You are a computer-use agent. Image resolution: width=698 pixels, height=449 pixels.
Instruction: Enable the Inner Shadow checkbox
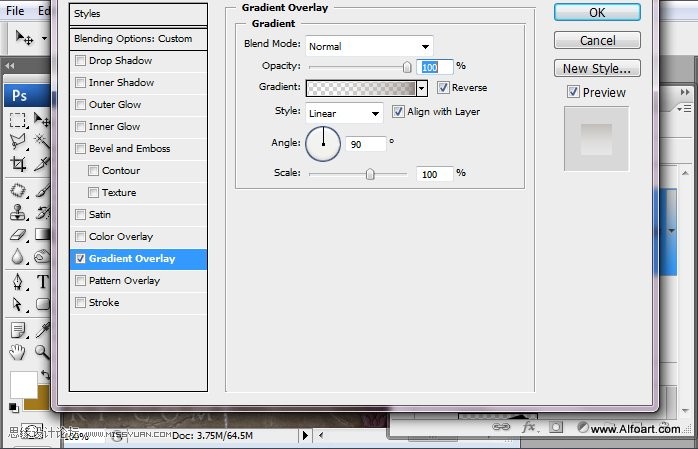click(x=81, y=82)
